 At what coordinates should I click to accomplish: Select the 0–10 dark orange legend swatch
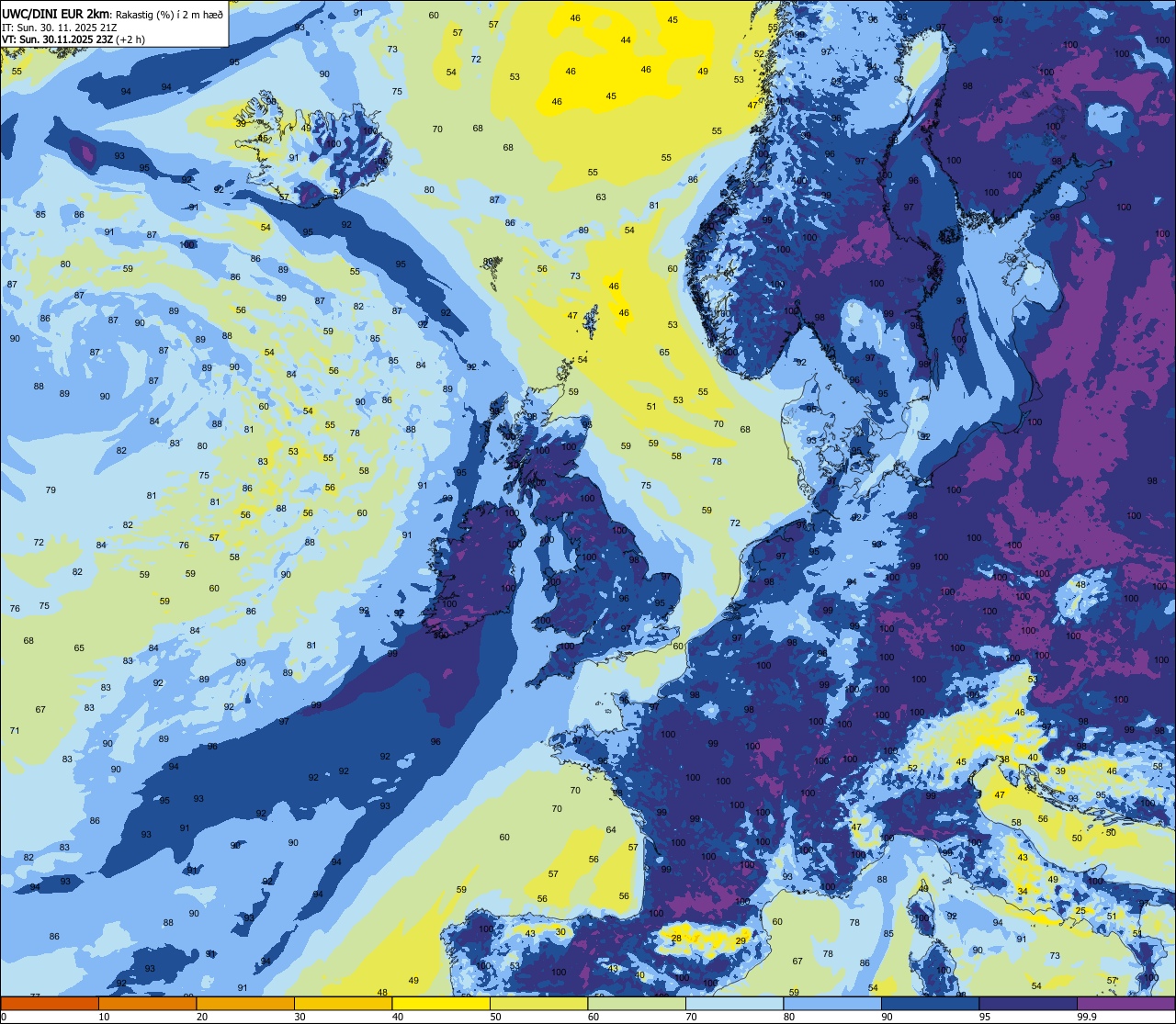click(50, 1003)
